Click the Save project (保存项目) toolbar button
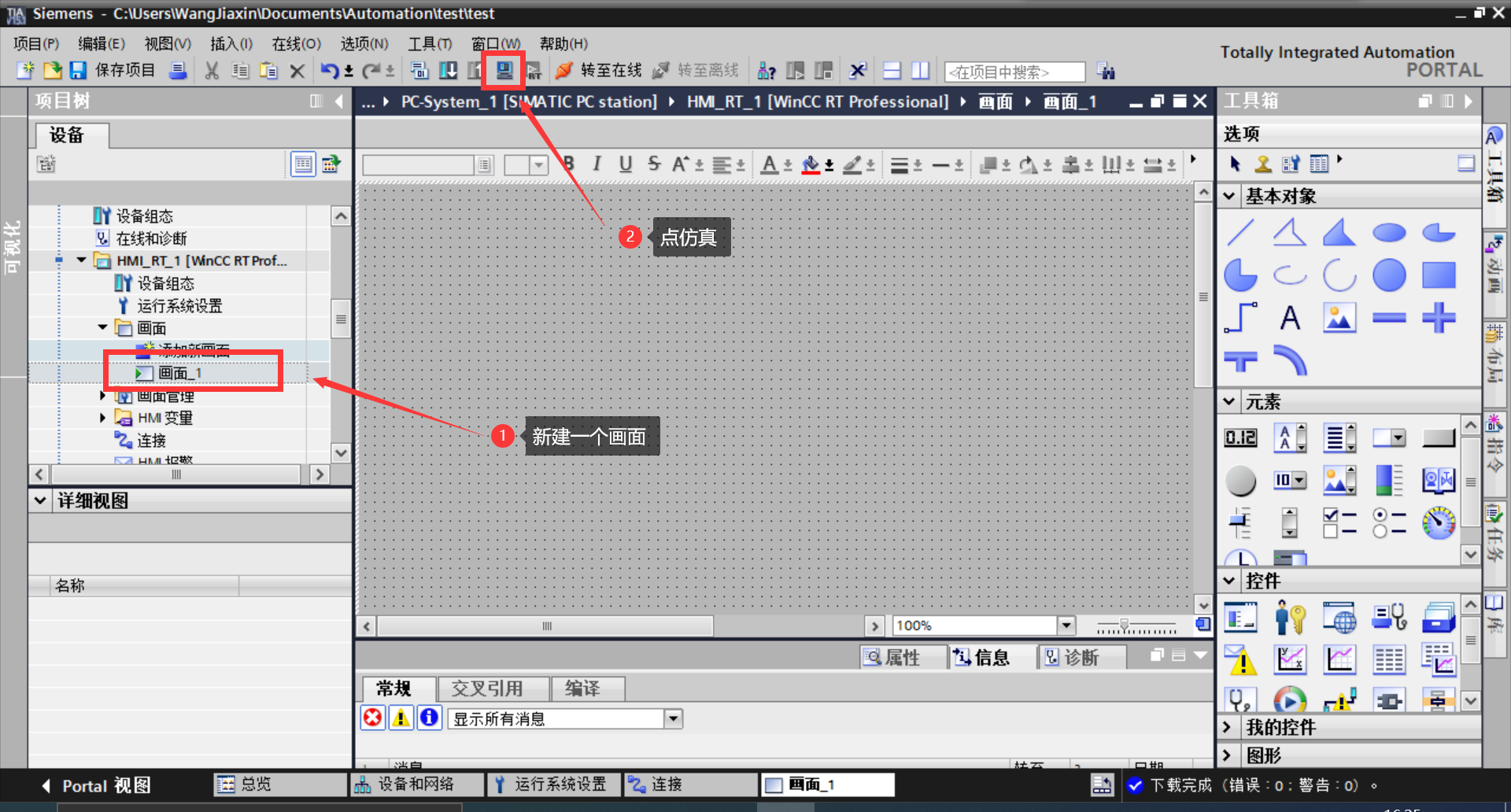 (x=78, y=71)
